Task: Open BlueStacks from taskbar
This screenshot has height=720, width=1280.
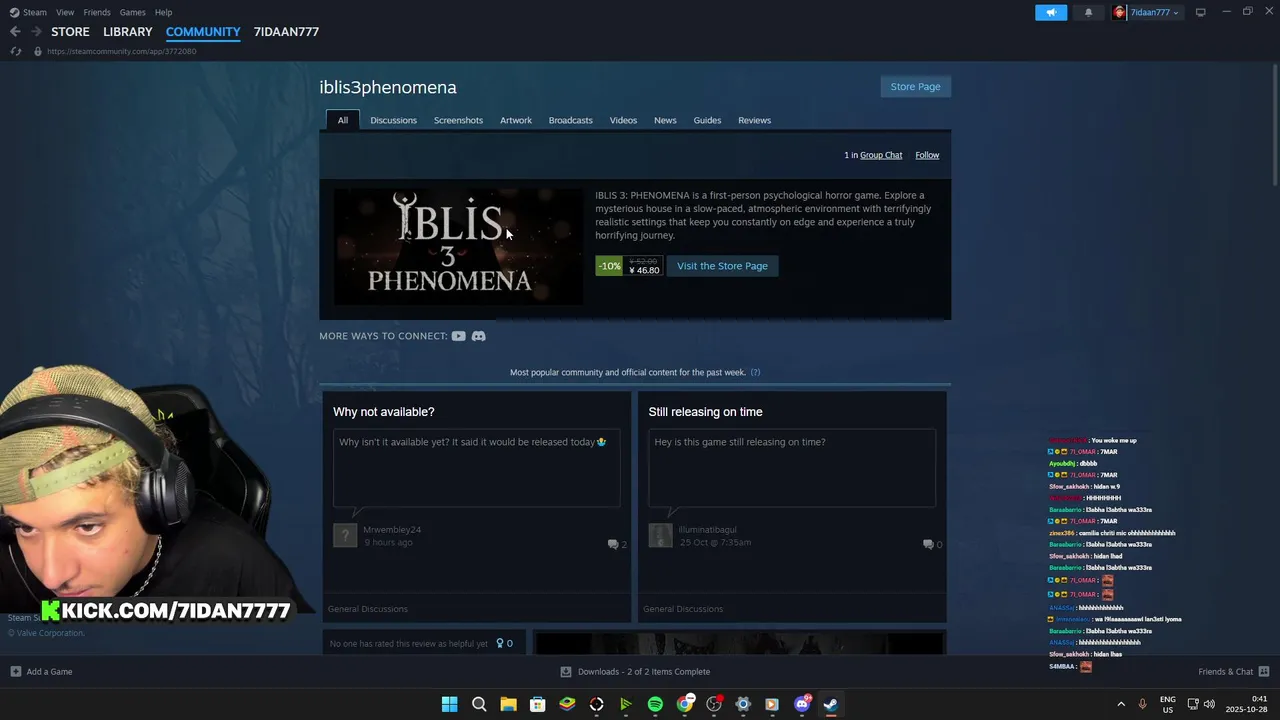Action: click(x=567, y=704)
